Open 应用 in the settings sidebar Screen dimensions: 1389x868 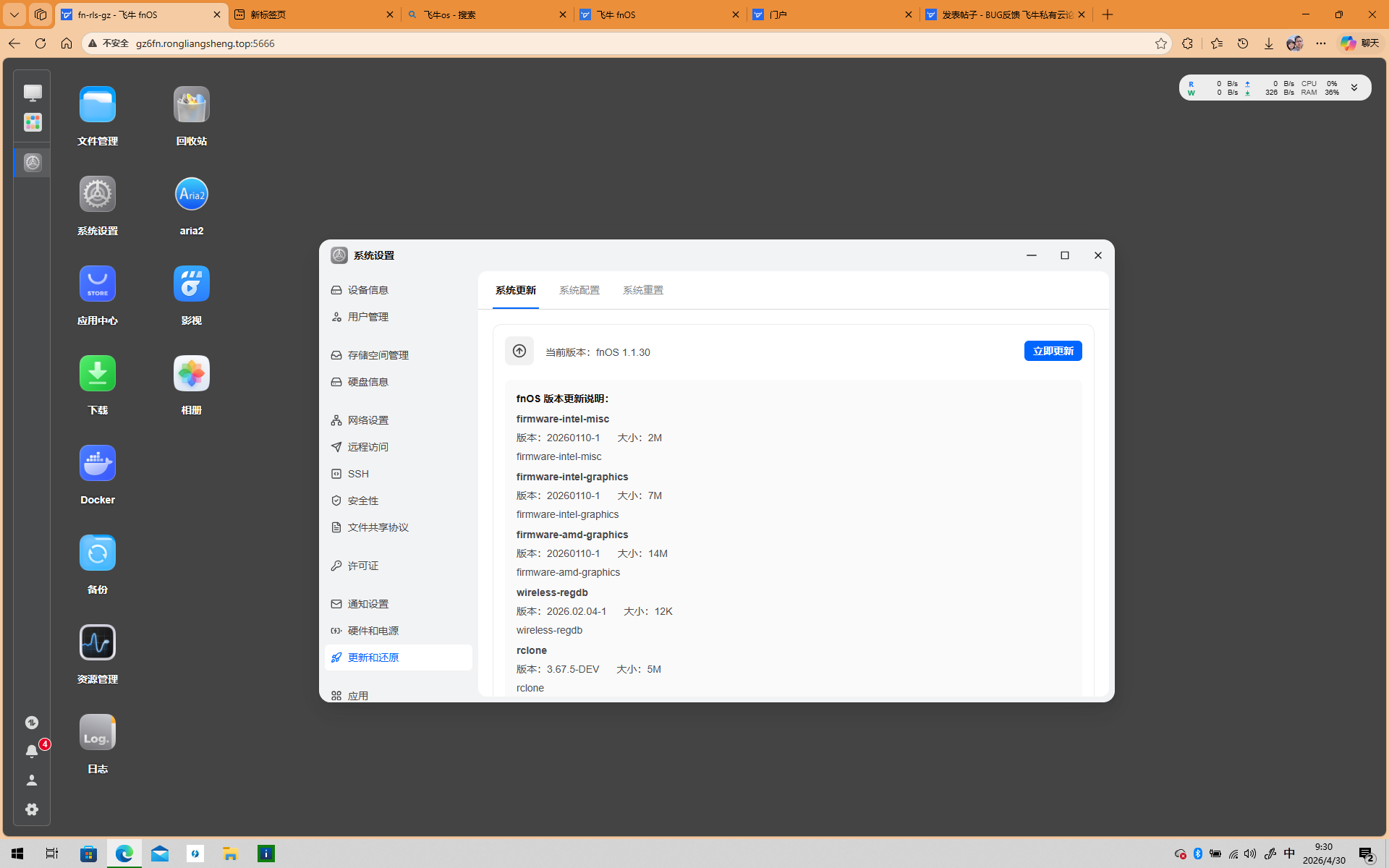[399, 694]
